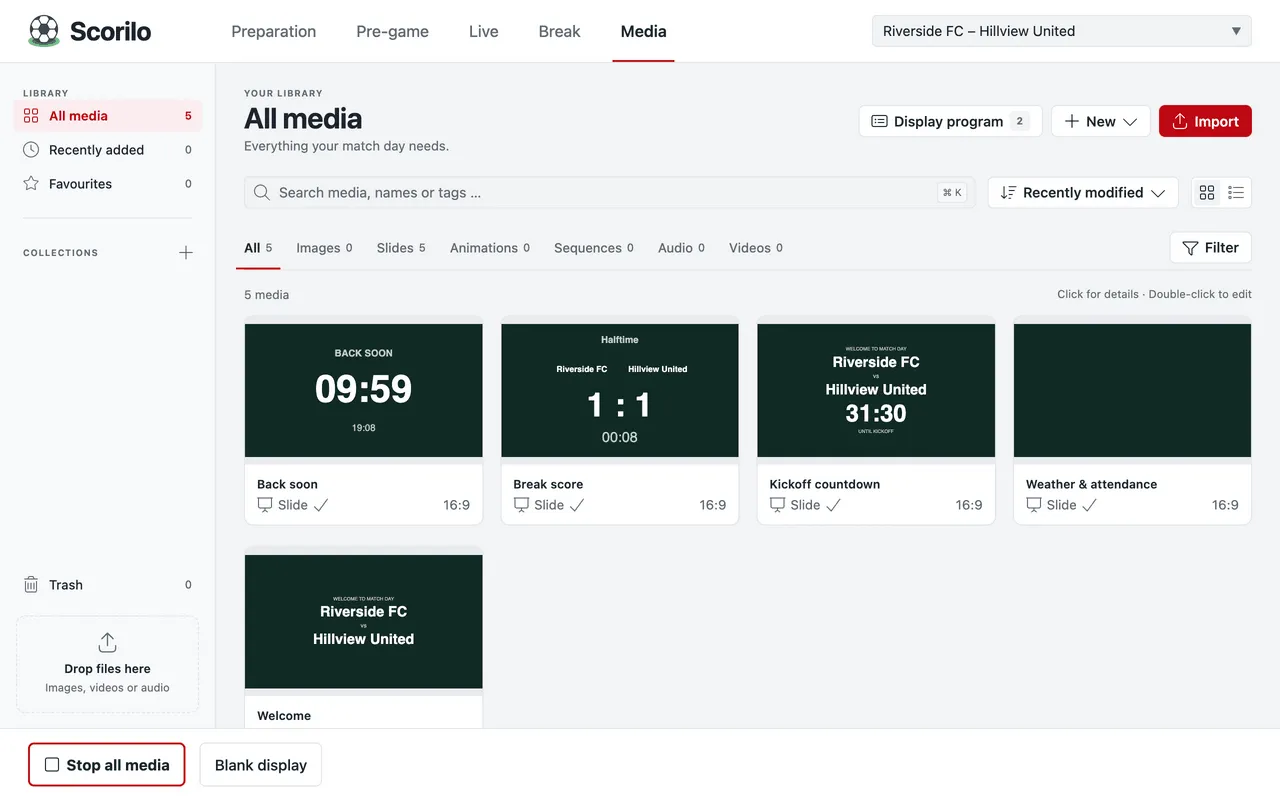Click the Scorilo soccer ball logo
Screen dimensions: 1280x800
point(44,31)
